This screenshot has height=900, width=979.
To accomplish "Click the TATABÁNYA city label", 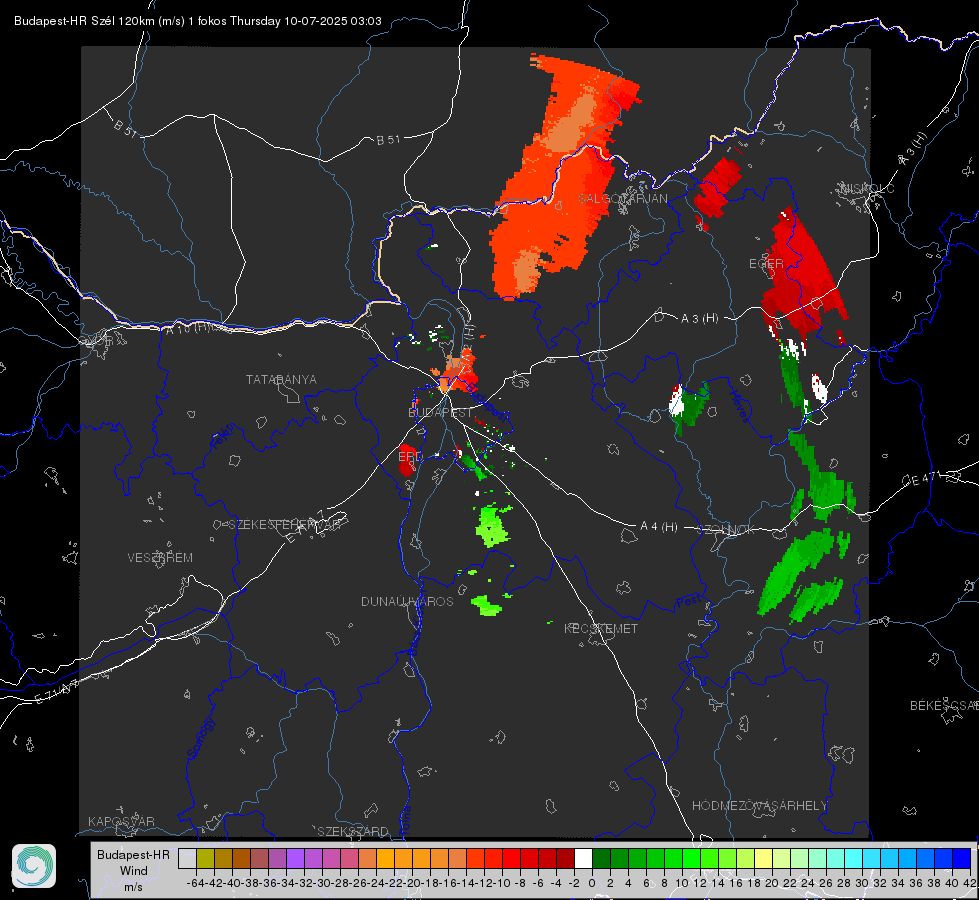I will [x=281, y=379].
